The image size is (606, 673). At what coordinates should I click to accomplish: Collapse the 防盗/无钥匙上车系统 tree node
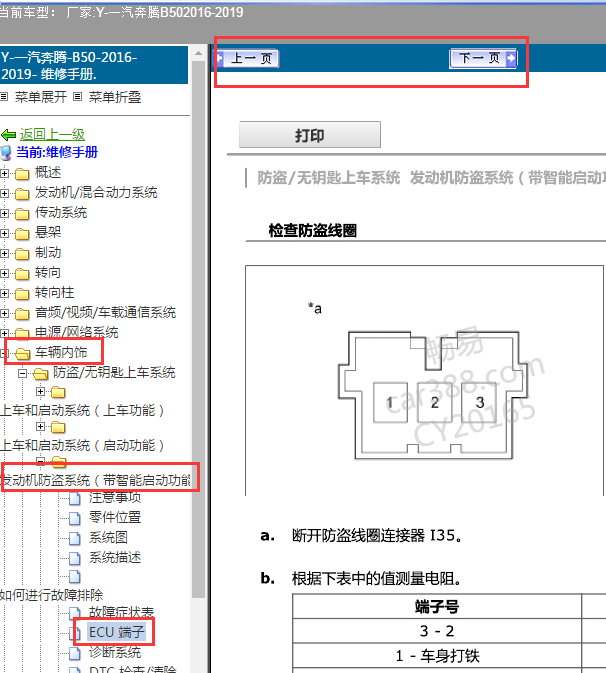pos(23,373)
